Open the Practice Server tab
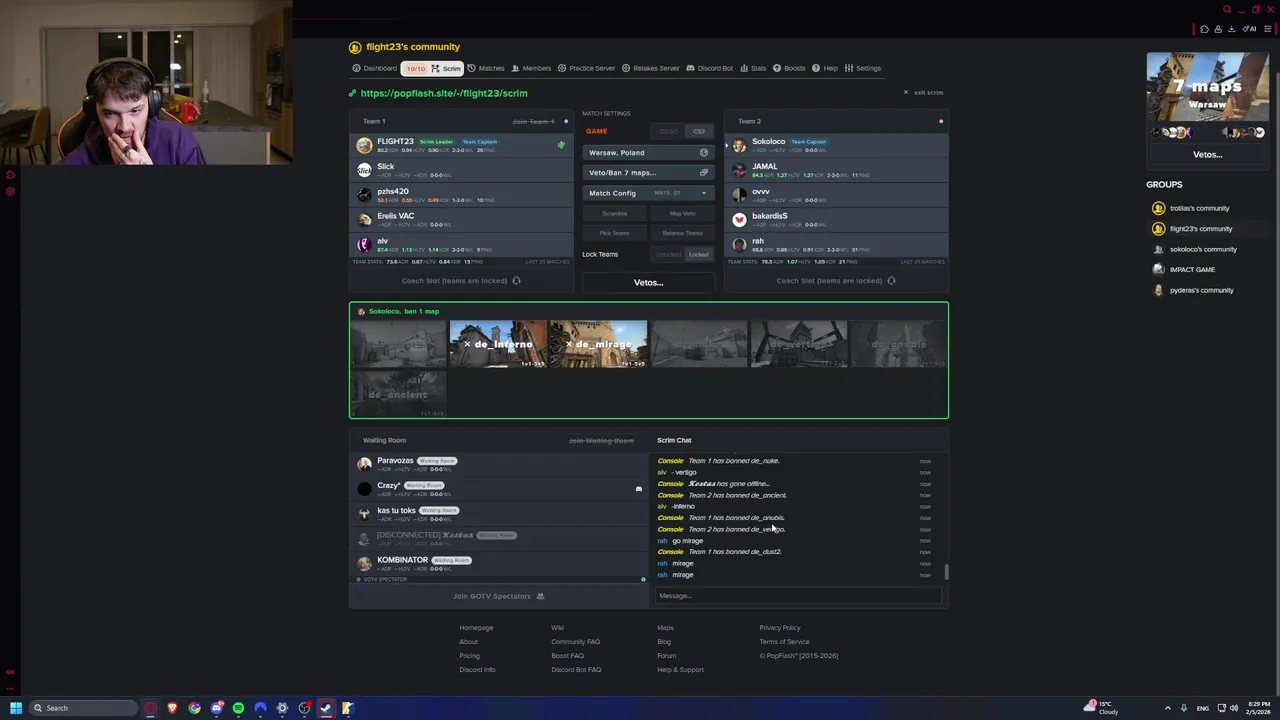The image size is (1280, 720). pos(586,68)
